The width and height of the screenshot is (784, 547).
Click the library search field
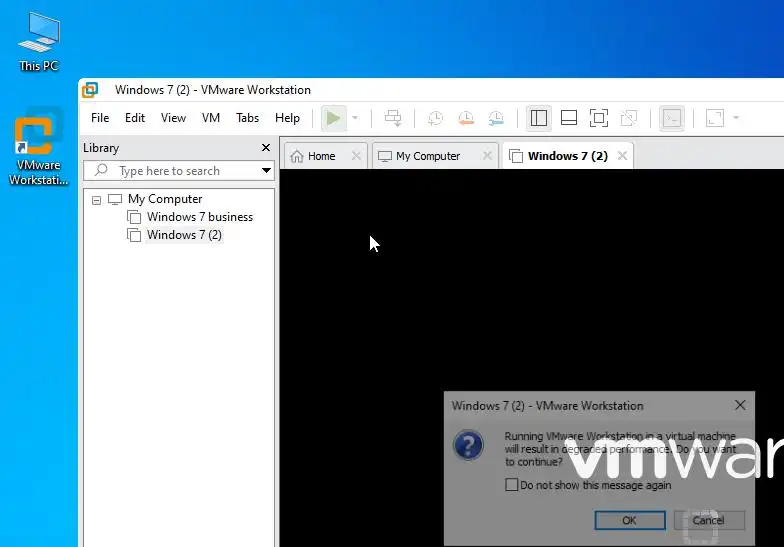coord(178,170)
